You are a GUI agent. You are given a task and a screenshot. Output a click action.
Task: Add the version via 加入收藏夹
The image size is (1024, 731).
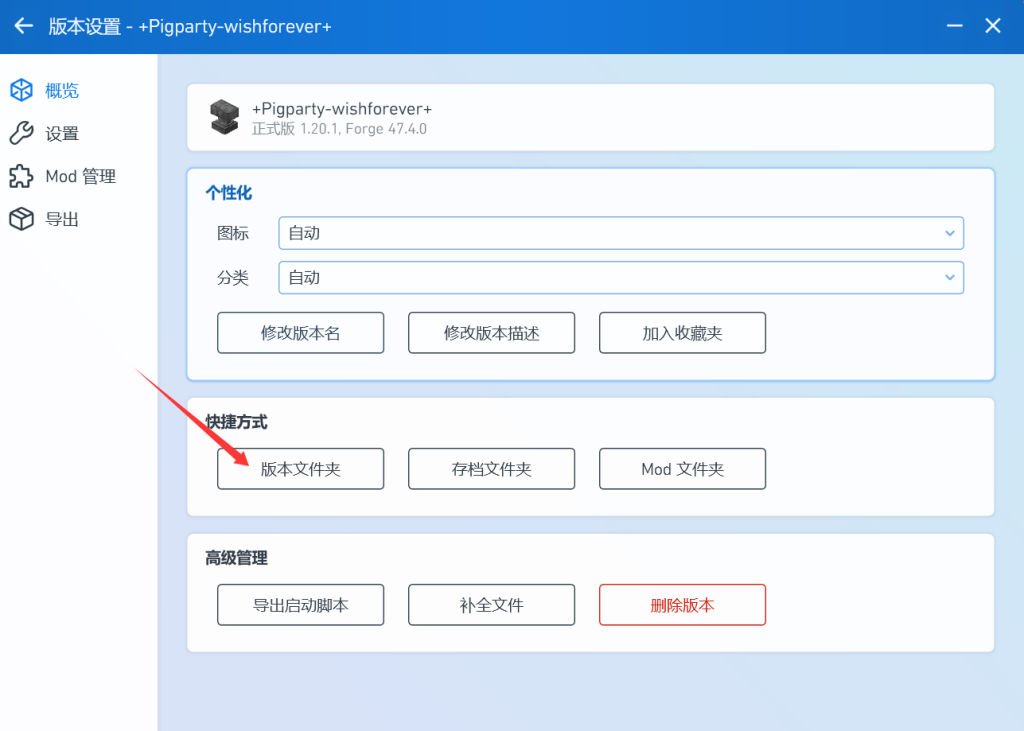682,333
